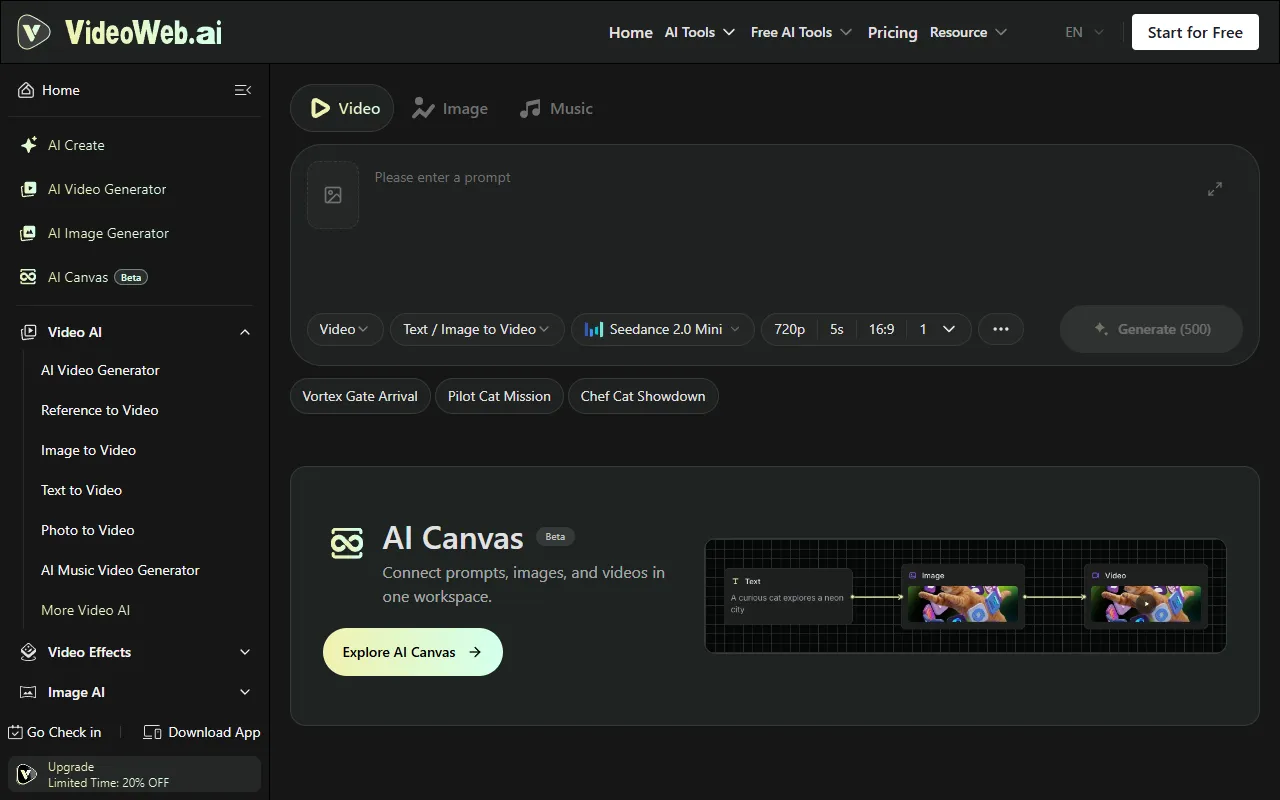Click the VideoWeb.ai logo
Image resolution: width=1280 pixels, height=800 pixels.
coord(120,32)
